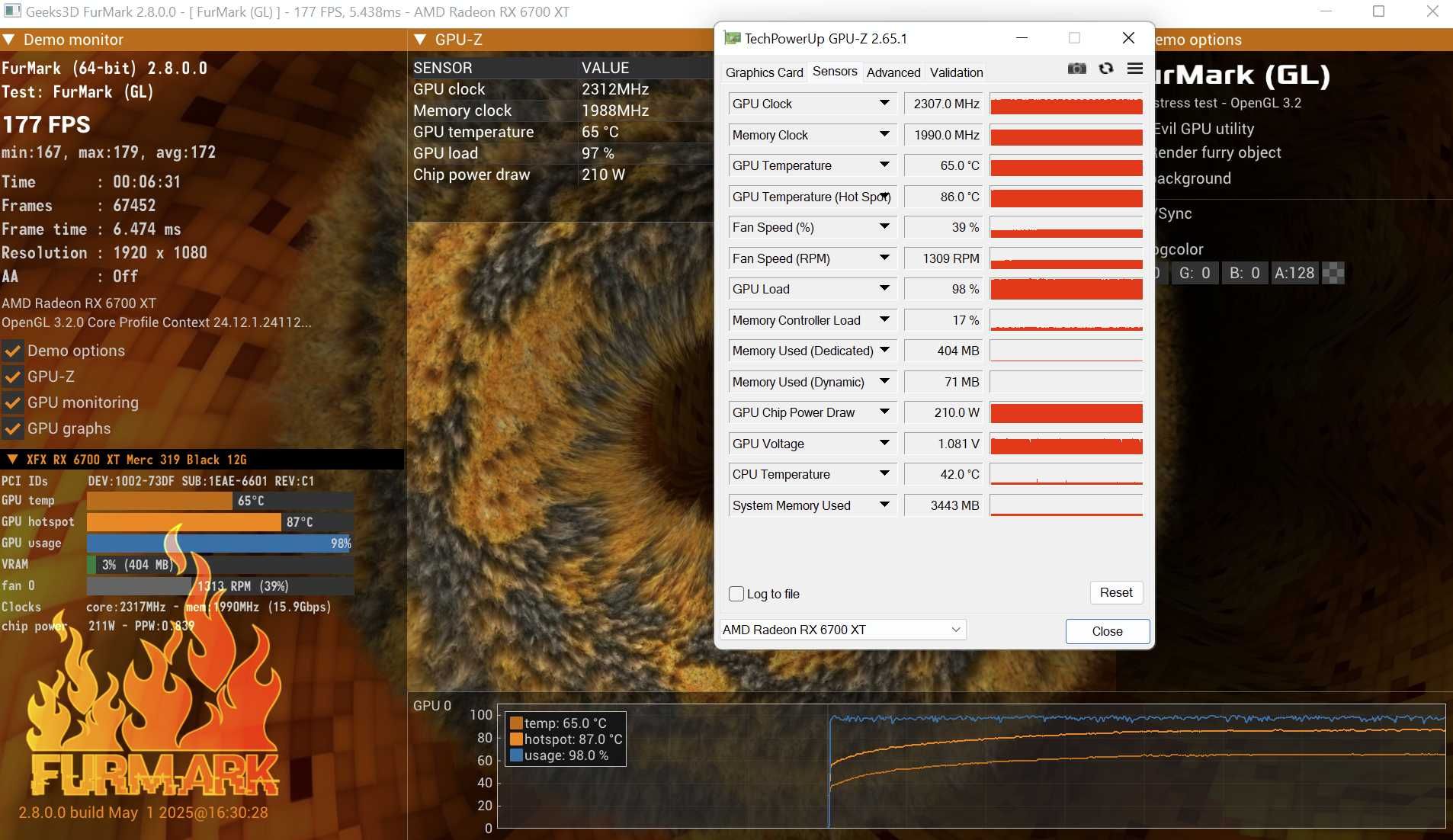Image resolution: width=1453 pixels, height=840 pixels.
Task: Open the System Memory Used dropdown
Action: coord(884,505)
